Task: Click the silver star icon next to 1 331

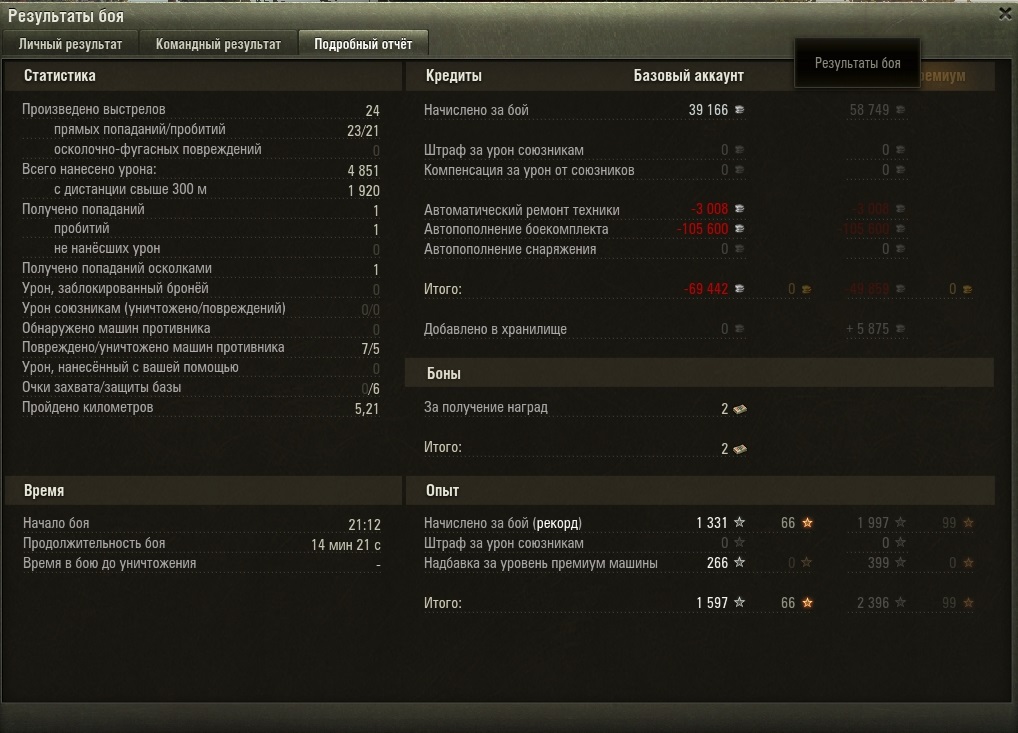Action: [x=739, y=522]
